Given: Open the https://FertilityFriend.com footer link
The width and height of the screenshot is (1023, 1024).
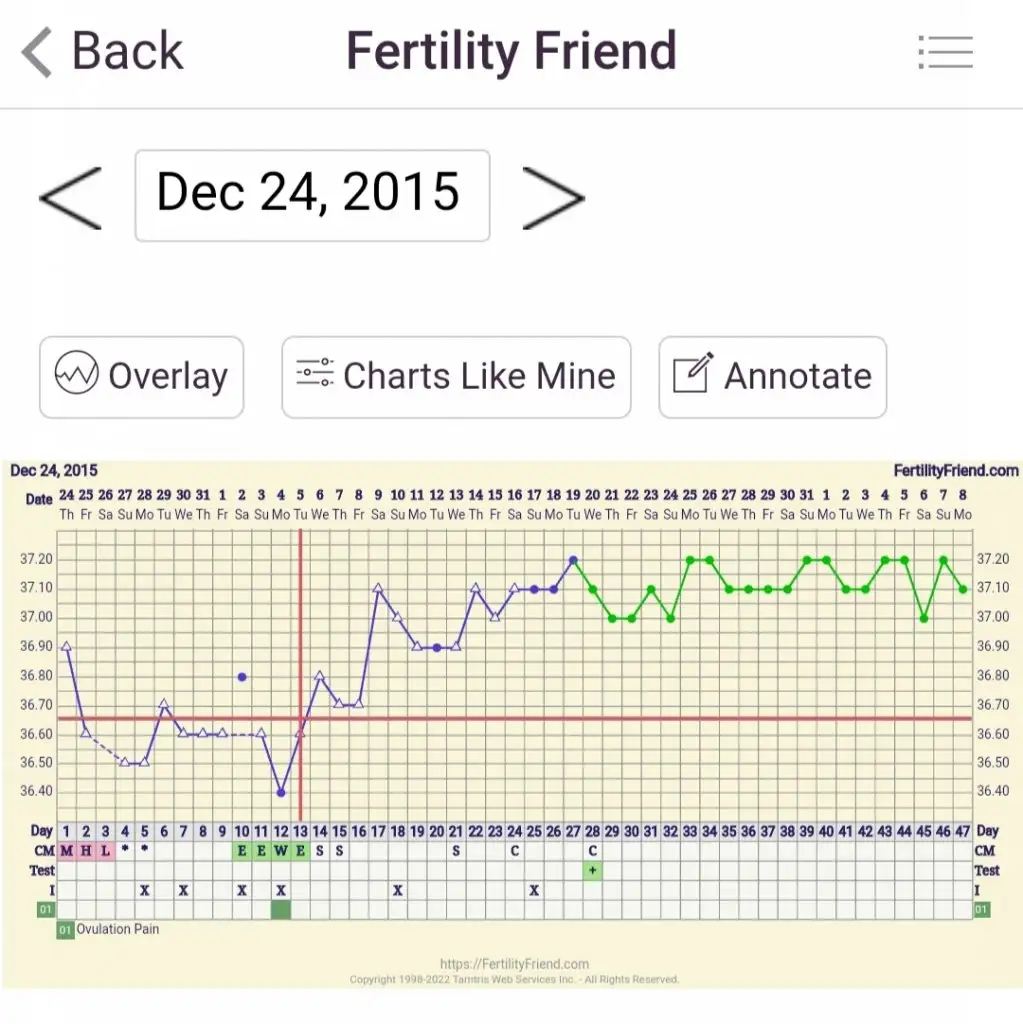Looking at the screenshot, I should [514, 965].
